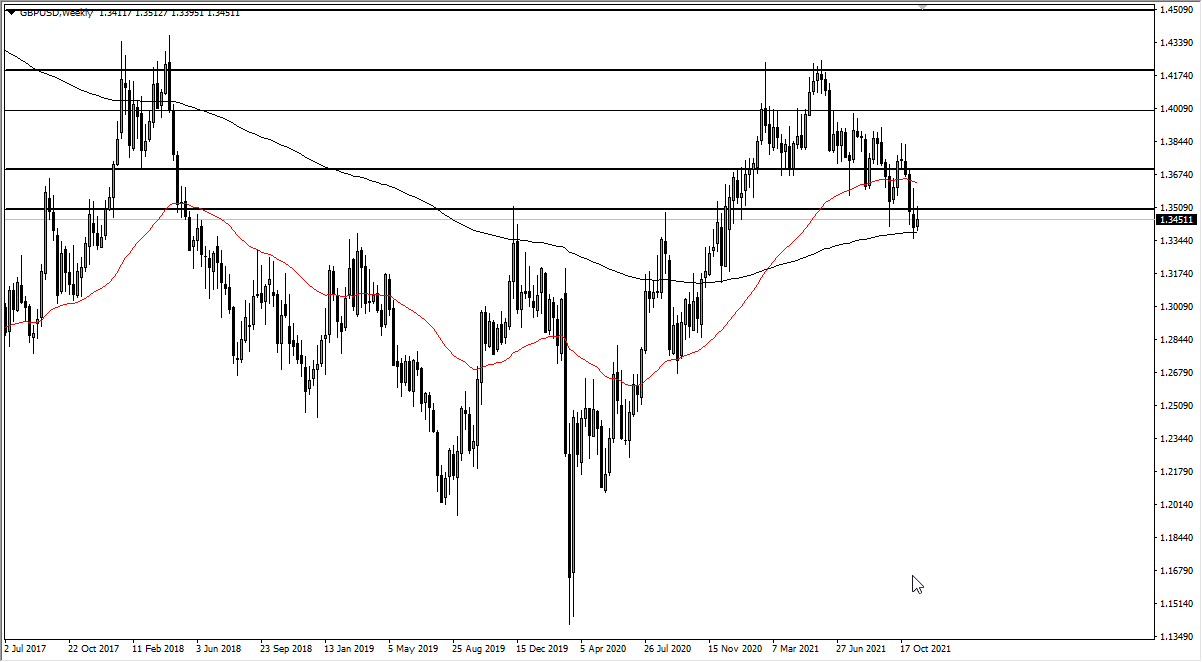Screen dimensions: 1202x662
Task: Click the horizontal resistance line at 1.41740
Action: (x=500, y=70)
